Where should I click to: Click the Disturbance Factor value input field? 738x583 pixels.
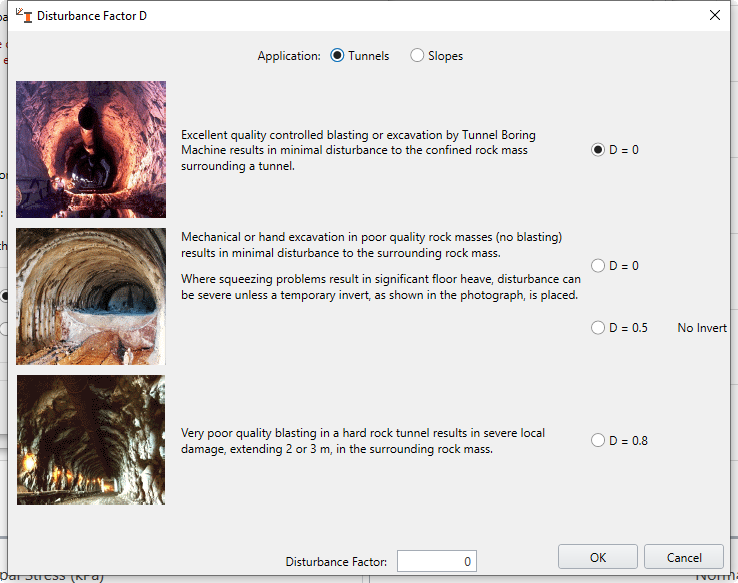click(436, 561)
